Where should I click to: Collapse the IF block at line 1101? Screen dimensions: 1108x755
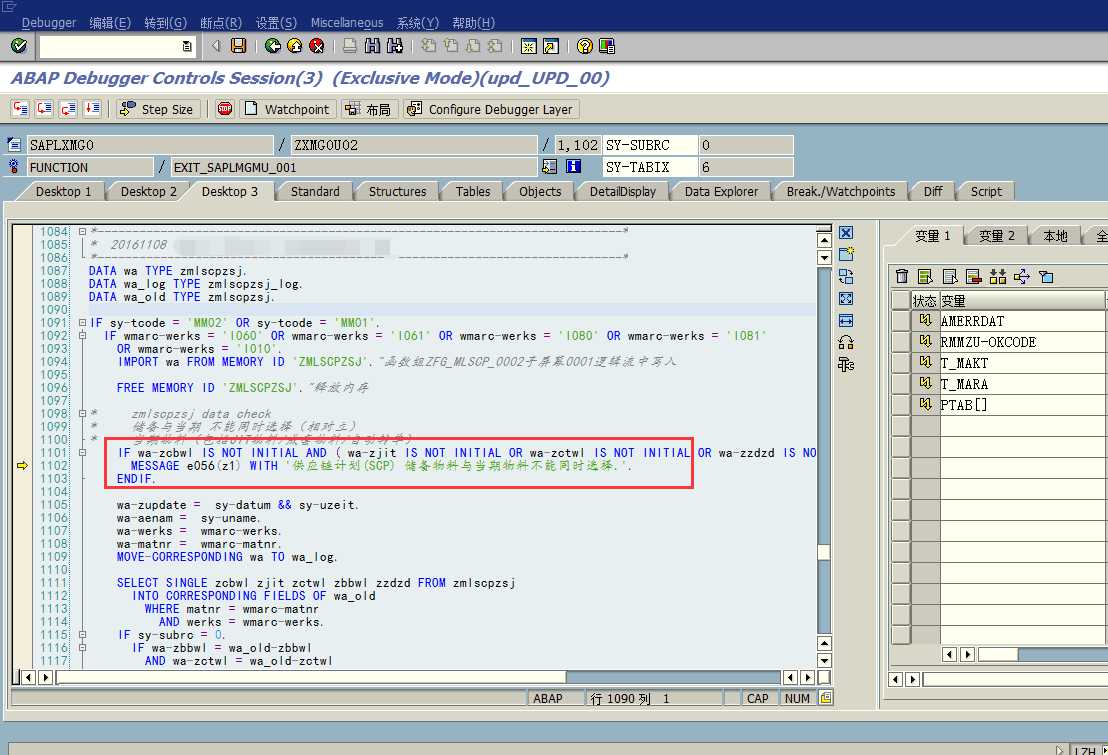pyautogui.click(x=83, y=452)
